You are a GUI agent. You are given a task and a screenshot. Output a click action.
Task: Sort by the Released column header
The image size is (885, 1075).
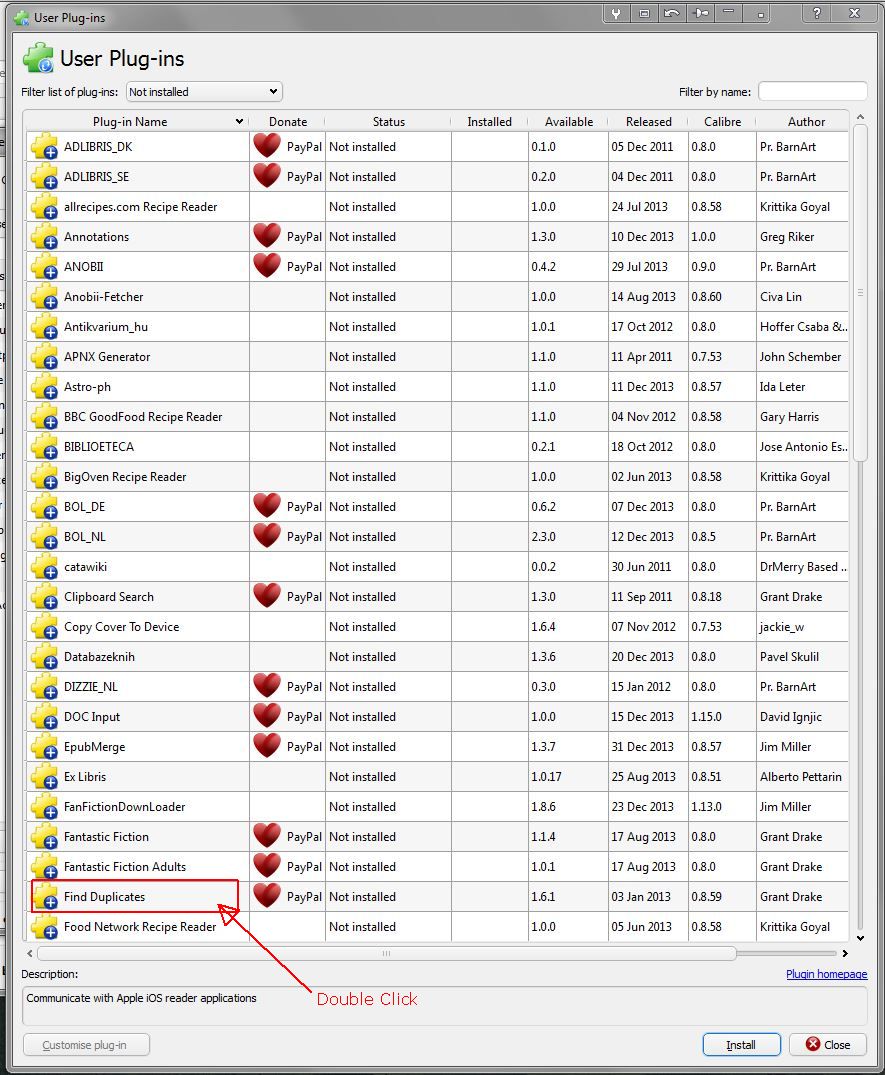pyautogui.click(x=648, y=122)
